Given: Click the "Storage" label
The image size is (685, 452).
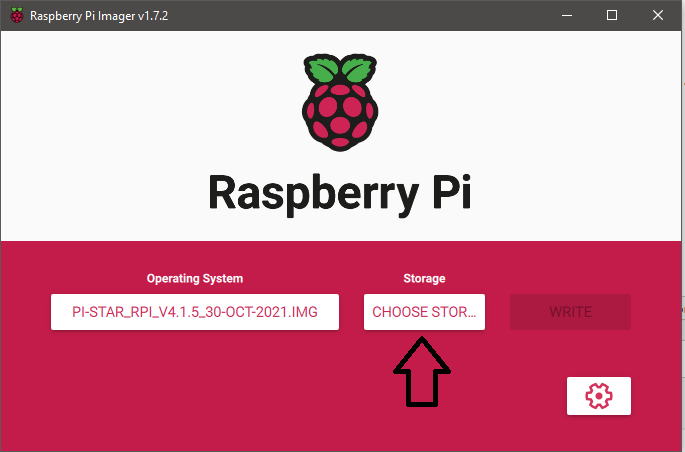Looking at the screenshot, I should (424, 279).
